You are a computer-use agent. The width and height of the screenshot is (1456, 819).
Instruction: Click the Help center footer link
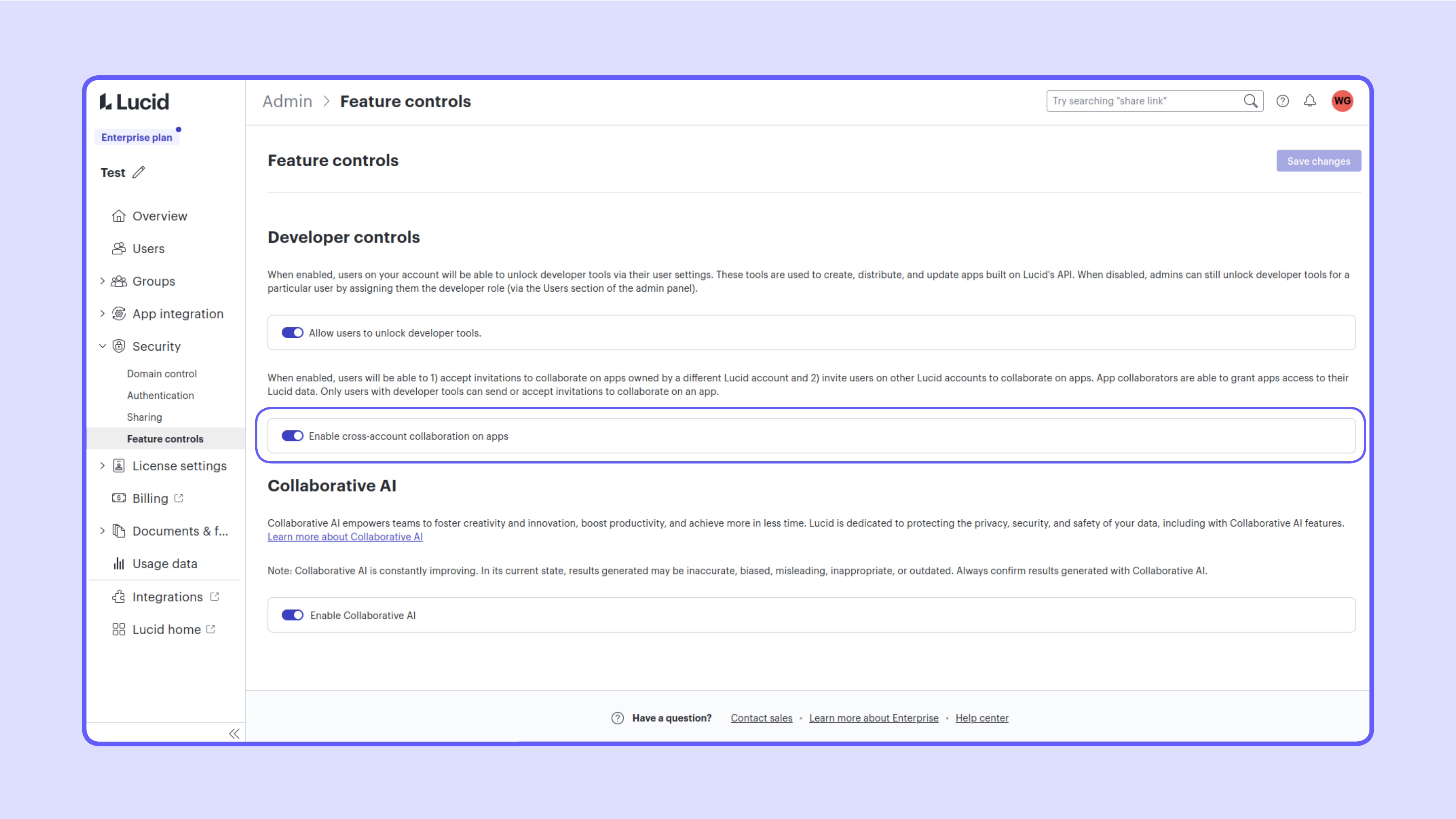click(981, 717)
